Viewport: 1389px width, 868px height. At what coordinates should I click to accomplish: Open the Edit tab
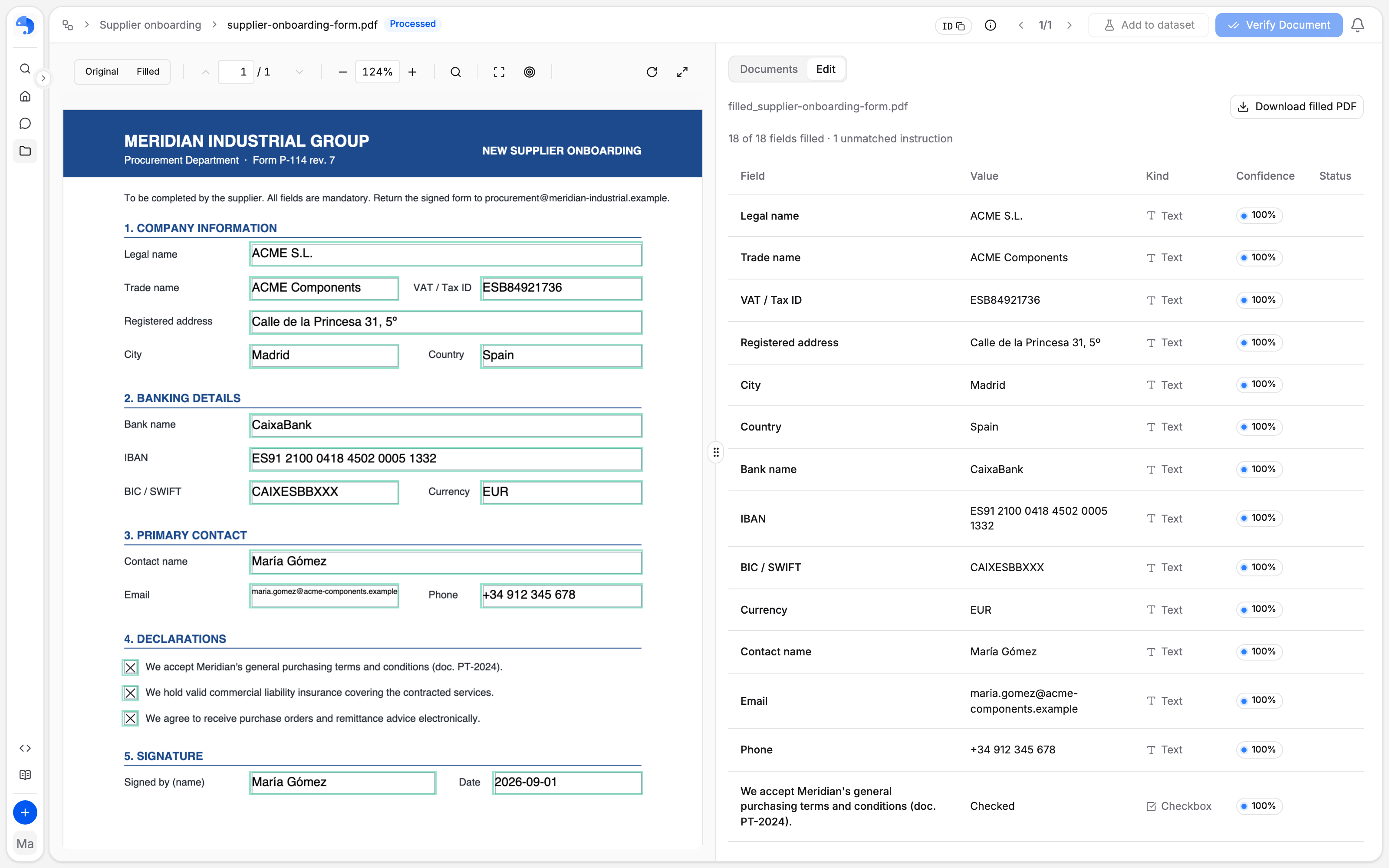(825, 69)
